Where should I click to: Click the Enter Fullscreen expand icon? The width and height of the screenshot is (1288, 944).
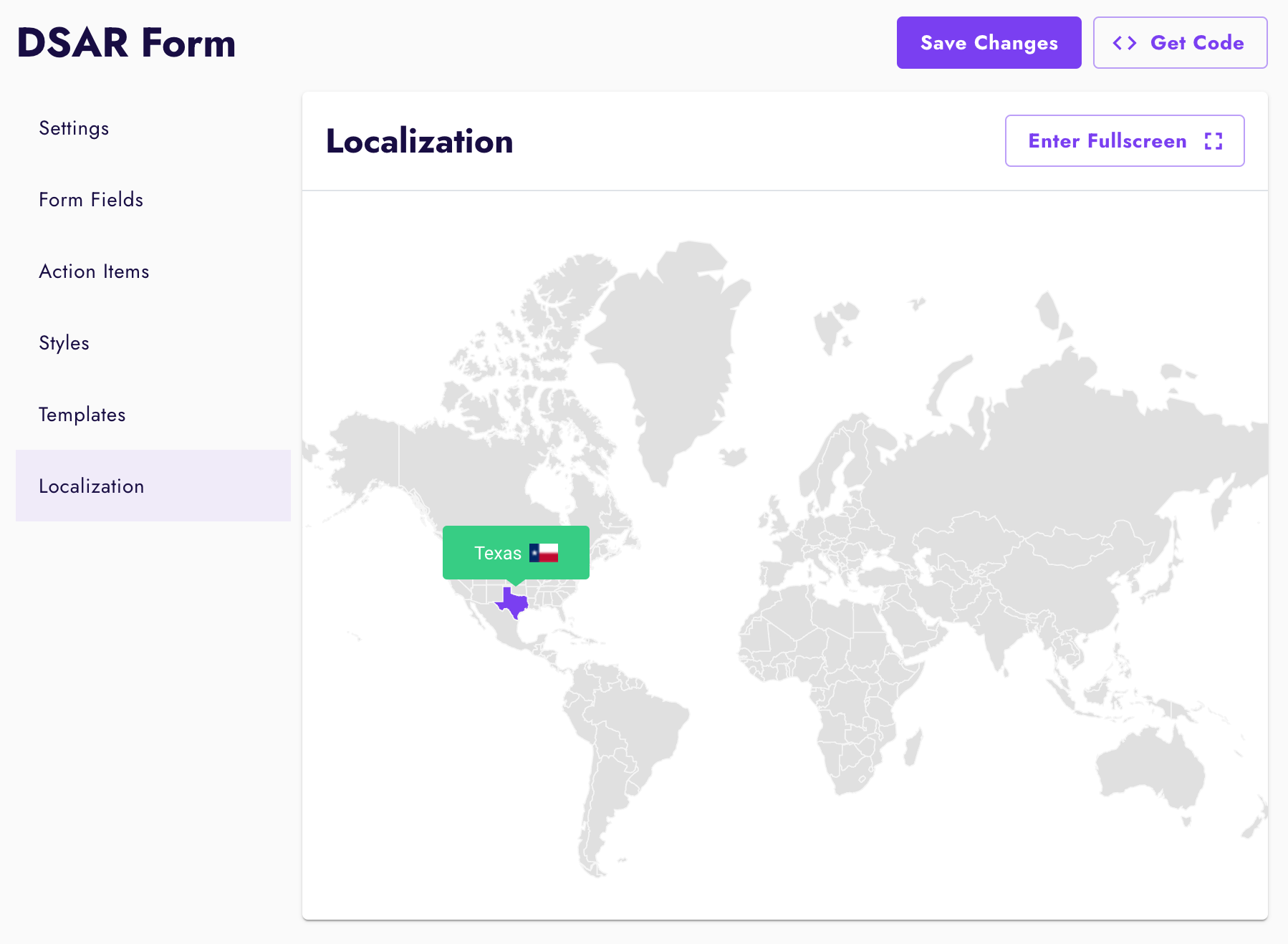[1214, 140]
